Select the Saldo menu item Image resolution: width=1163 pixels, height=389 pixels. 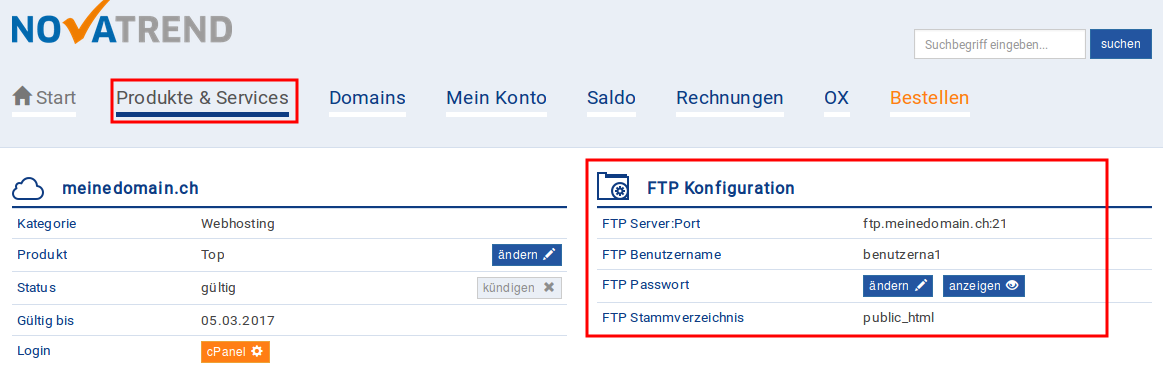pyautogui.click(x=611, y=98)
